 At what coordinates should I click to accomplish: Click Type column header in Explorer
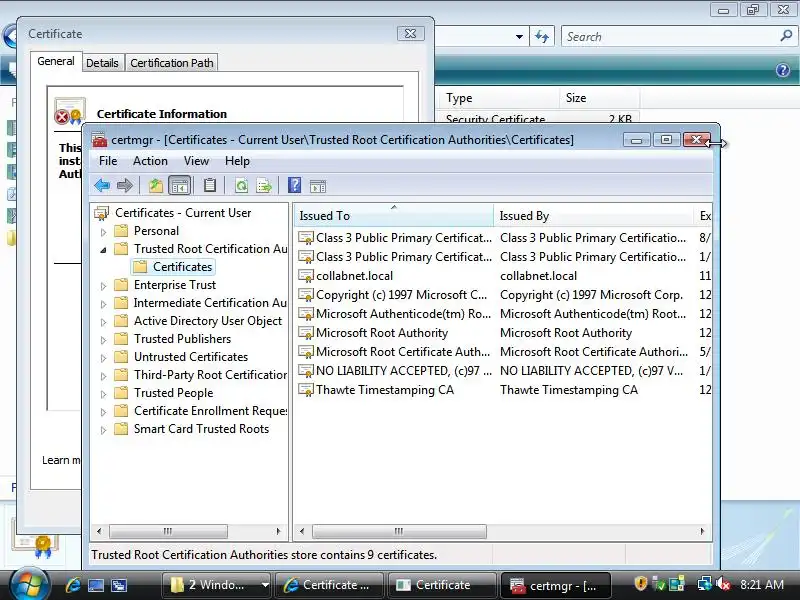(x=496, y=98)
